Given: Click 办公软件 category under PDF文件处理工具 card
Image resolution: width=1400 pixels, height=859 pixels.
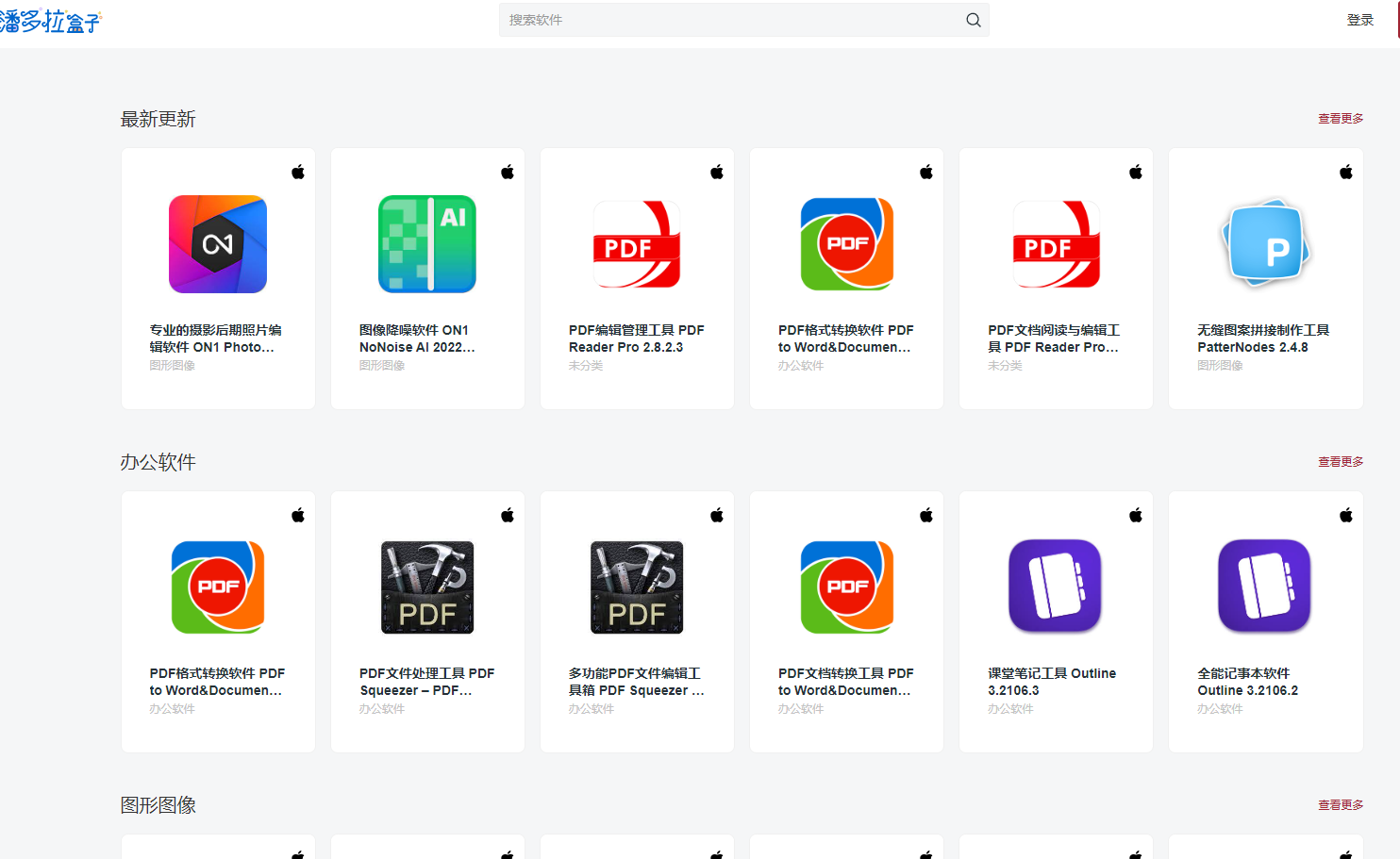Looking at the screenshot, I should pyautogui.click(x=382, y=709).
